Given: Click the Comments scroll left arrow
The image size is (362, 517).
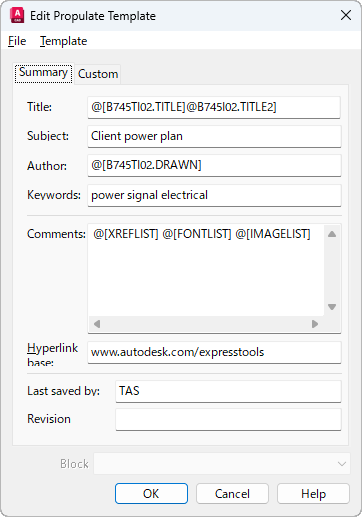Looking at the screenshot, I should 97,324.
